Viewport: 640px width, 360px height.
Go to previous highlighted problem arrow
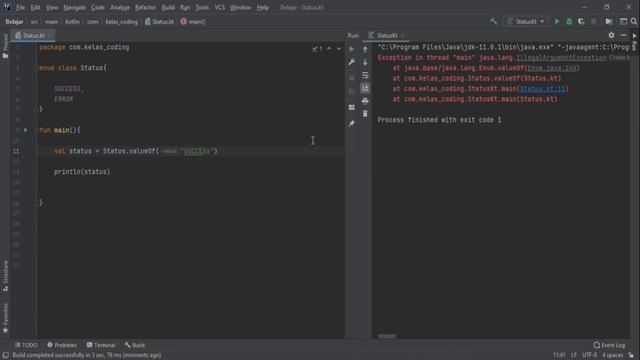(329, 49)
